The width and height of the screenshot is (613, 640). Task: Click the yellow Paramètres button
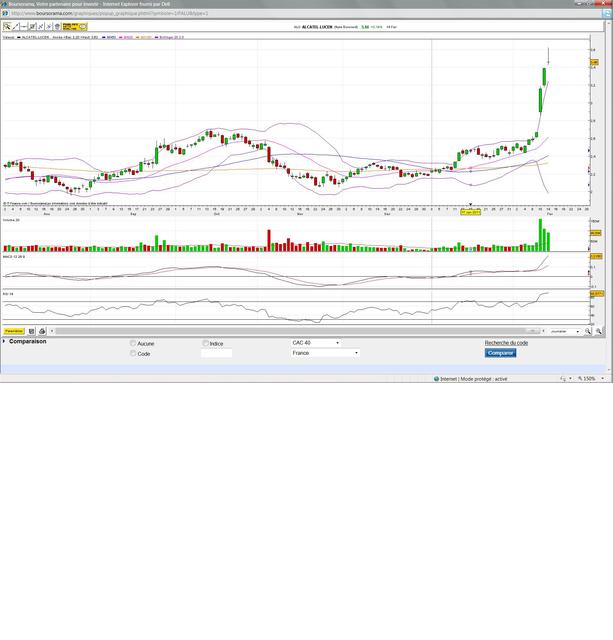point(14,331)
